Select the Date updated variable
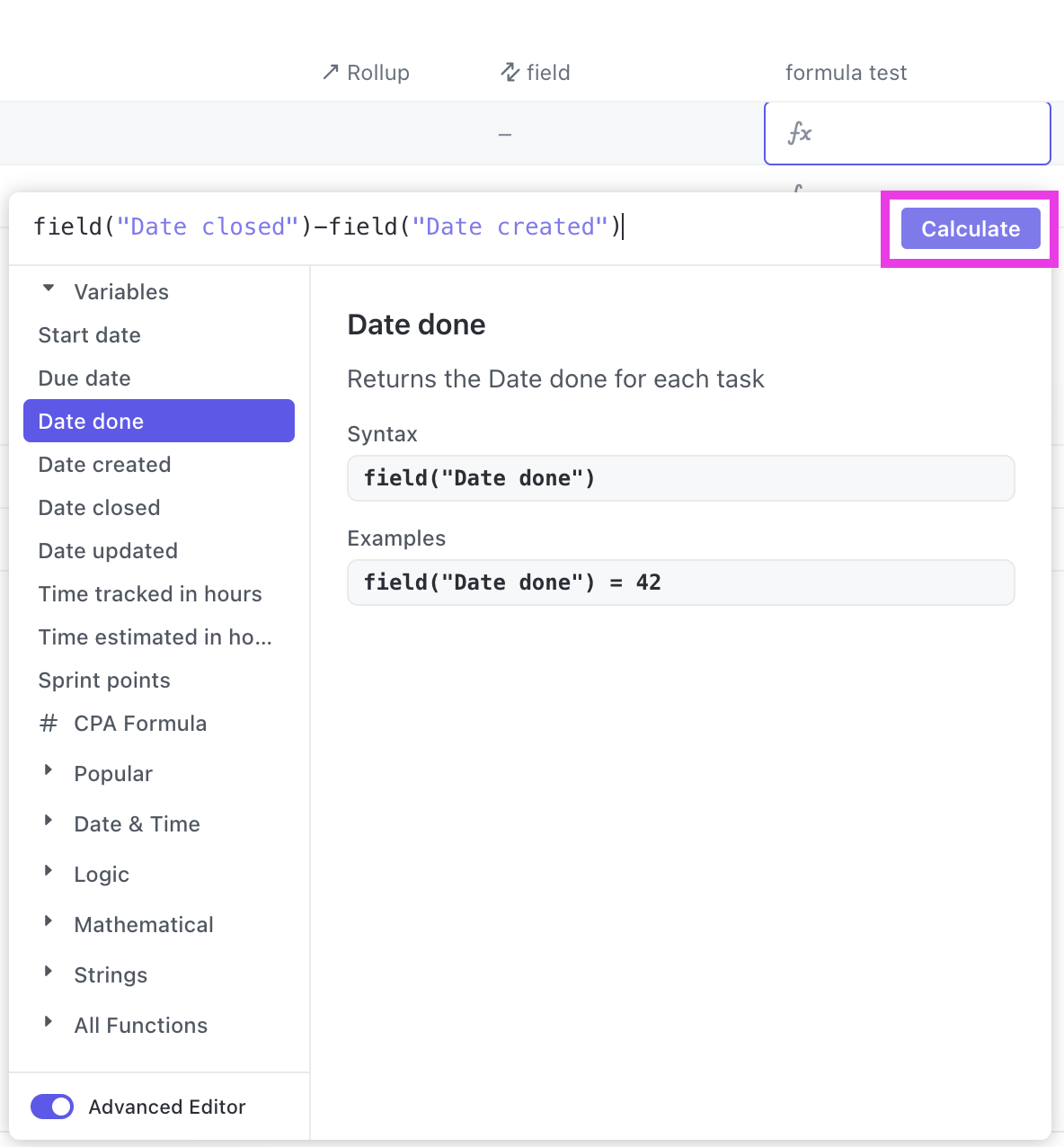1064x1147 pixels. (x=107, y=550)
